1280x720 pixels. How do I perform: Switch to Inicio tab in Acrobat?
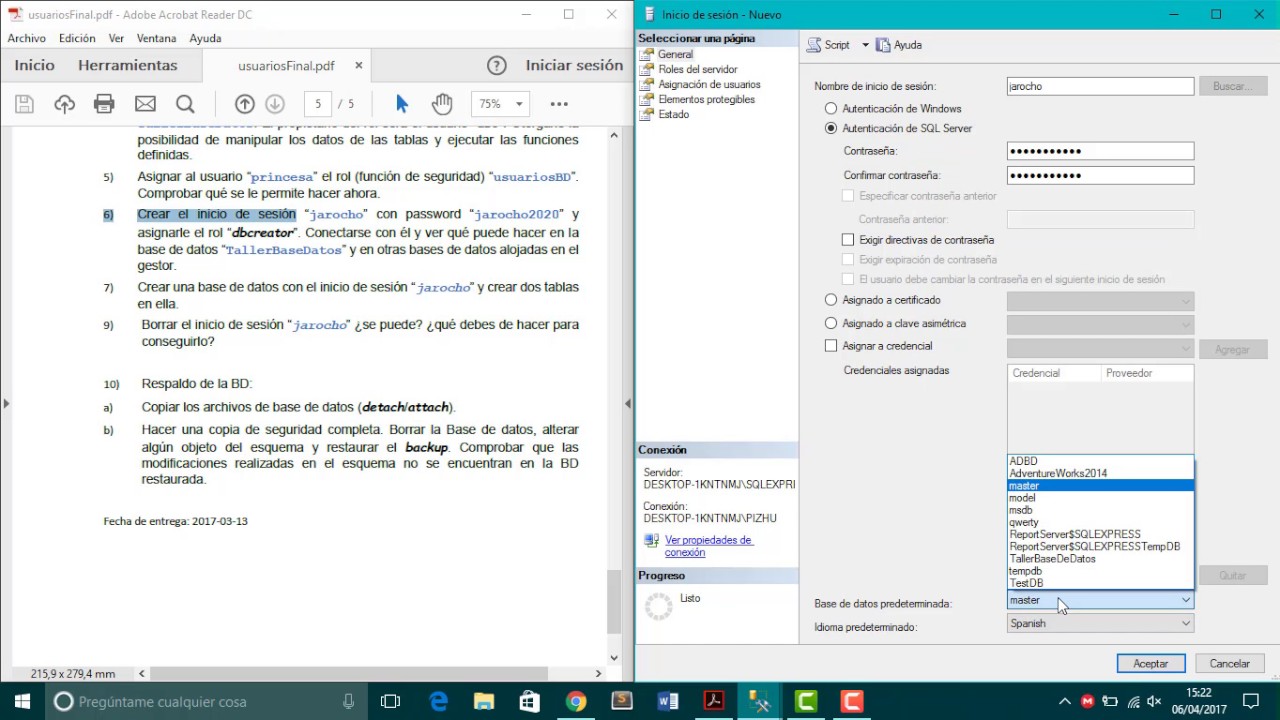pos(35,65)
